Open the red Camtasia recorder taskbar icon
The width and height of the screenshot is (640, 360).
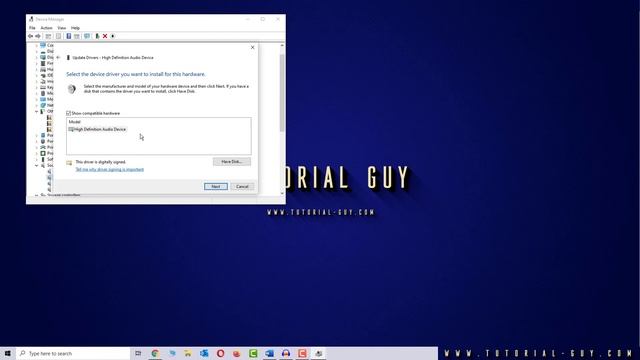[302, 353]
